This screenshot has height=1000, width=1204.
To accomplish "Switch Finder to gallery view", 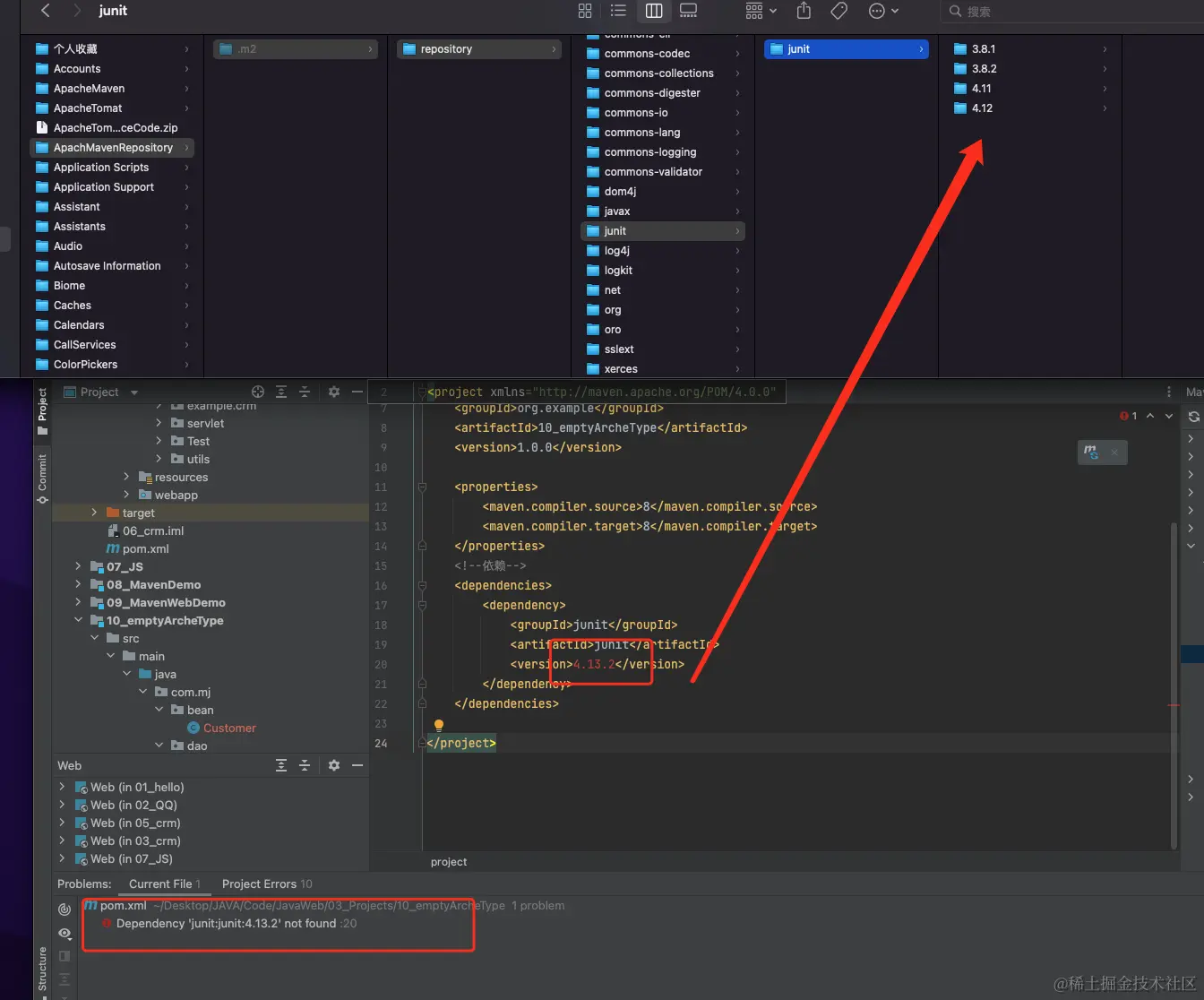I will click(x=688, y=11).
